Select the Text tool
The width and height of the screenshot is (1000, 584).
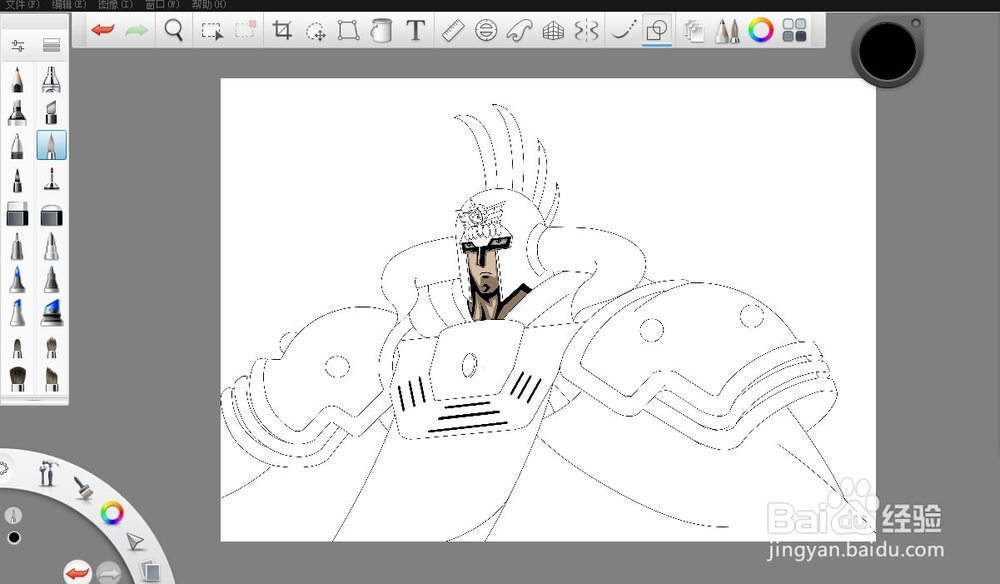[415, 30]
